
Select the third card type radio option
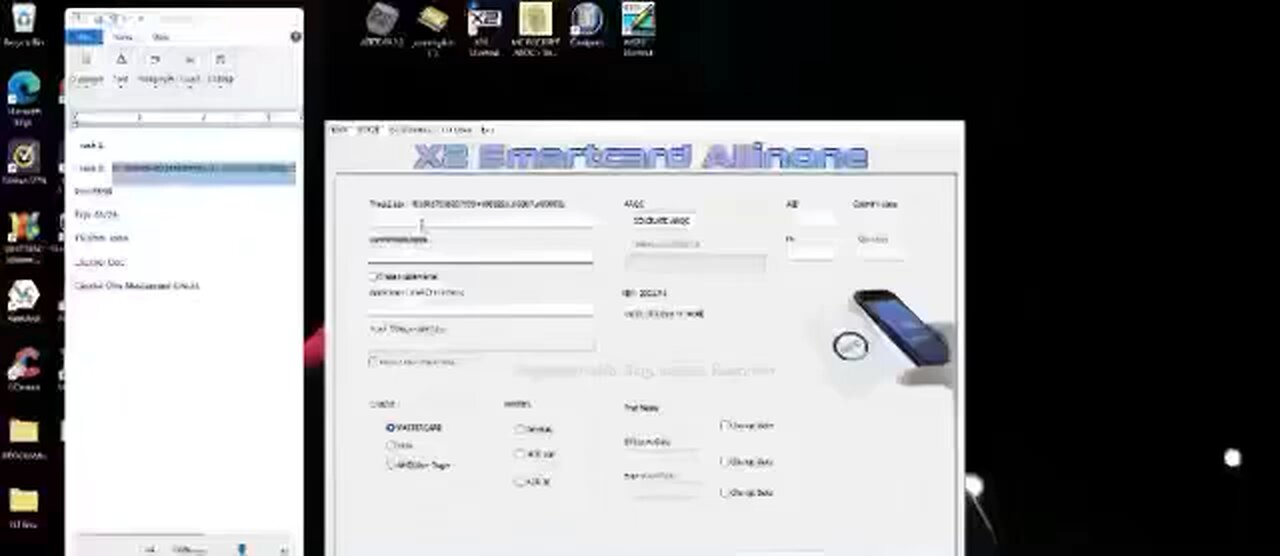(x=391, y=464)
